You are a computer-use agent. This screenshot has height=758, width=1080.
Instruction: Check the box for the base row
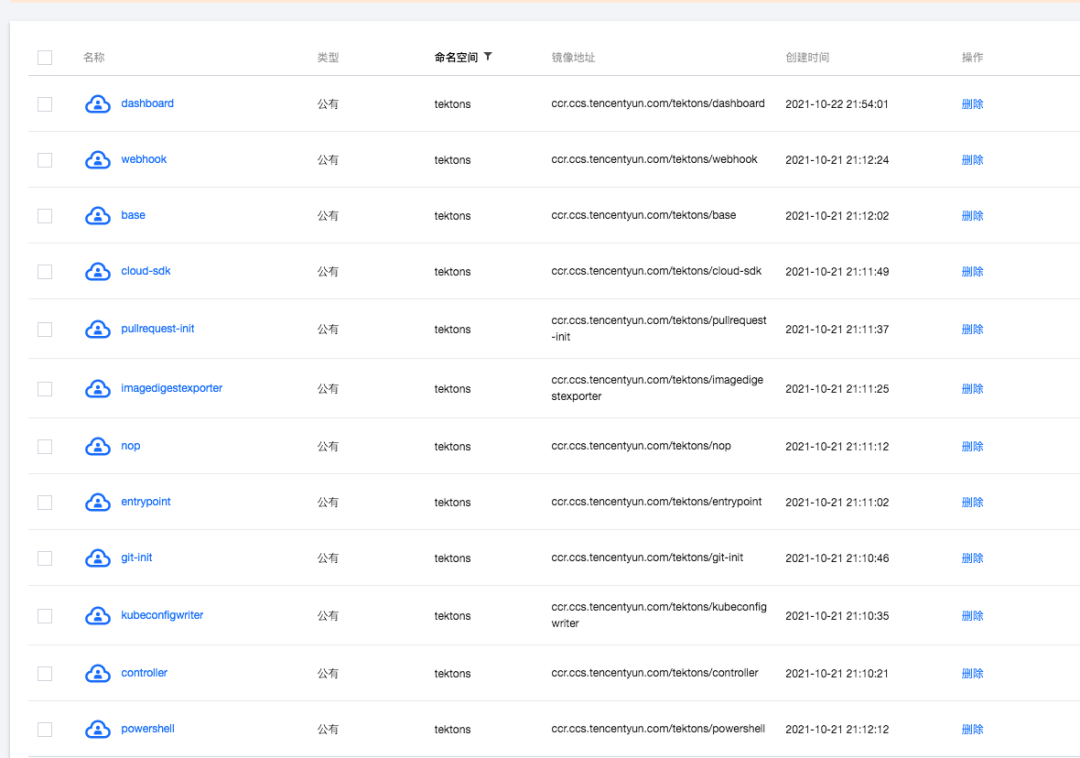point(45,215)
